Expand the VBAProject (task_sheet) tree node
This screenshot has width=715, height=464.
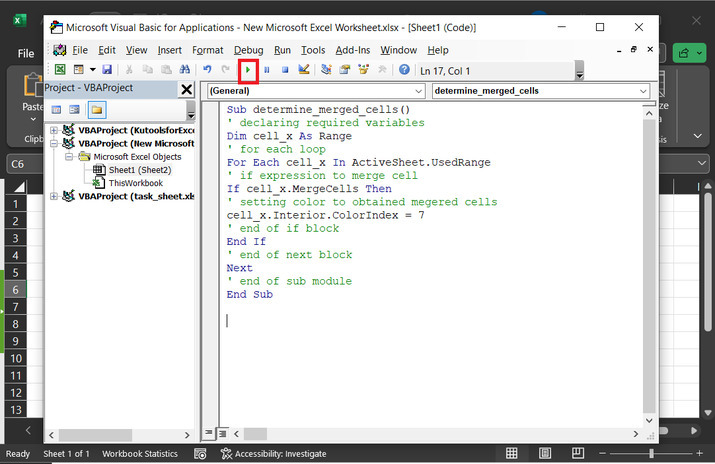54,196
